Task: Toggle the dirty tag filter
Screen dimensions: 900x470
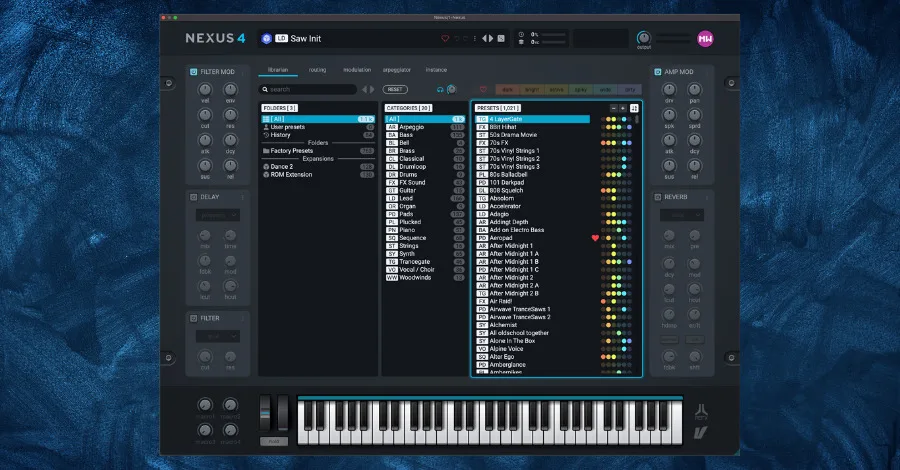Action: point(630,90)
